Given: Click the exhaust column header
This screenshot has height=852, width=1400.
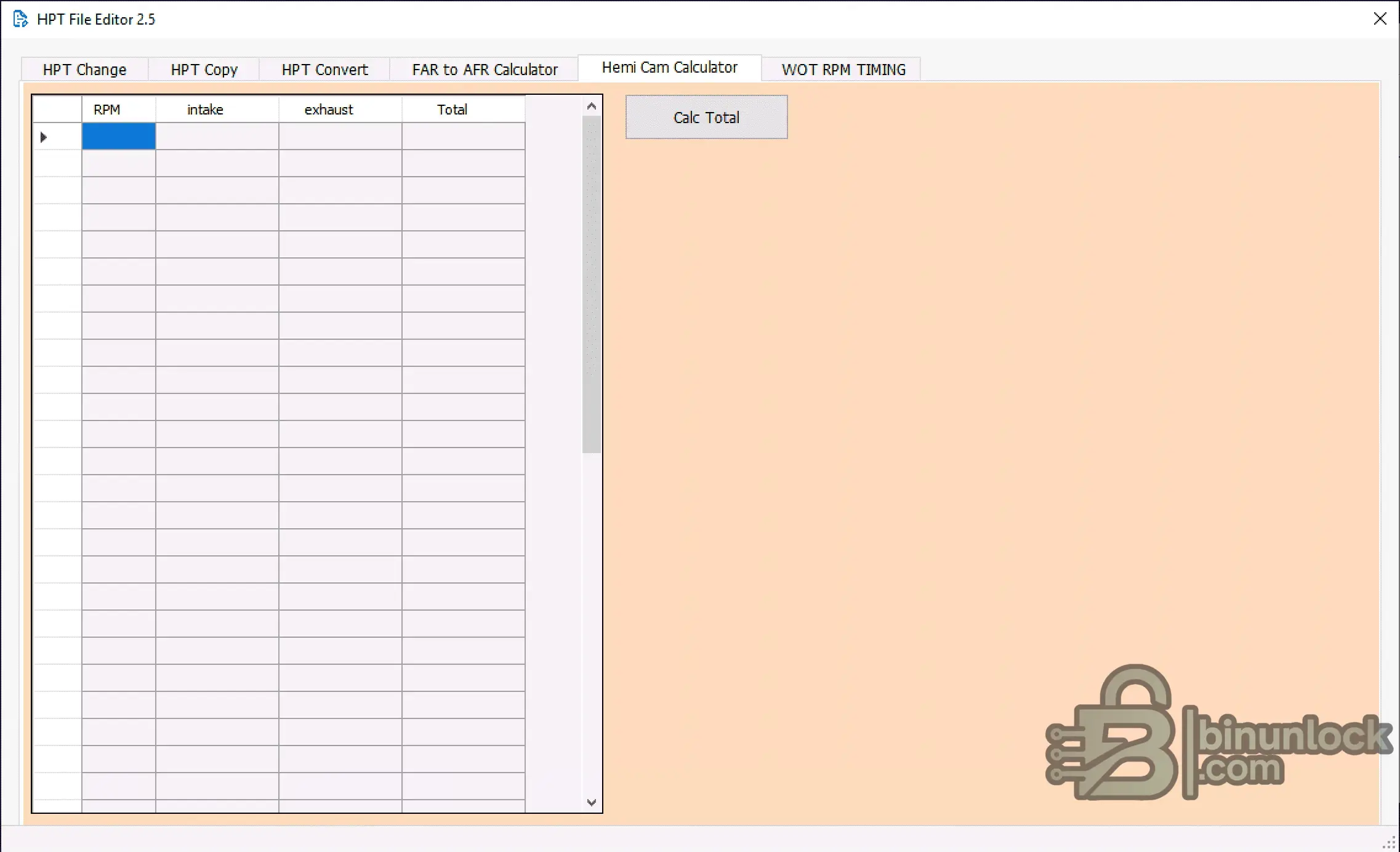Looking at the screenshot, I should 340,110.
